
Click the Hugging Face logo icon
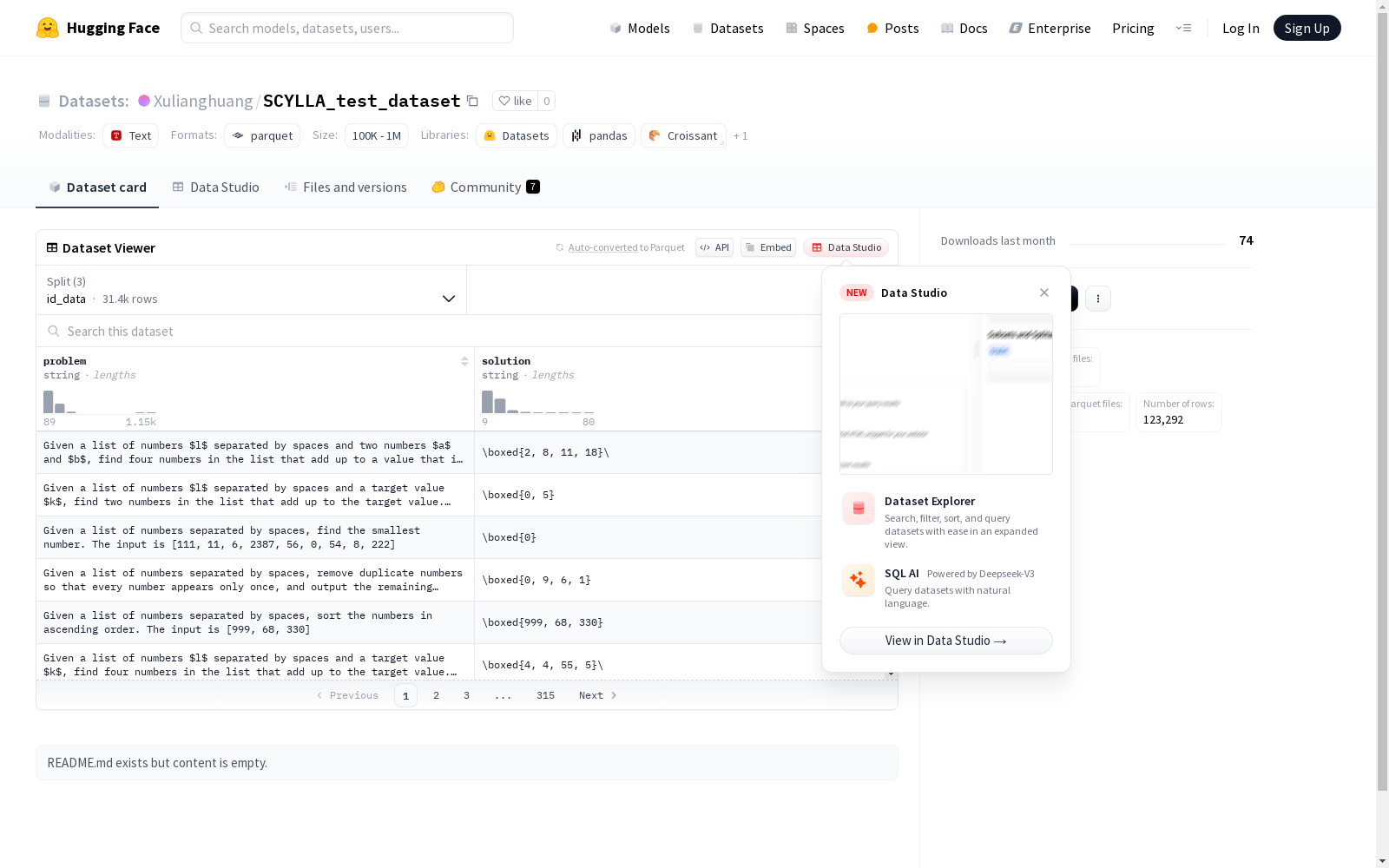(48, 28)
